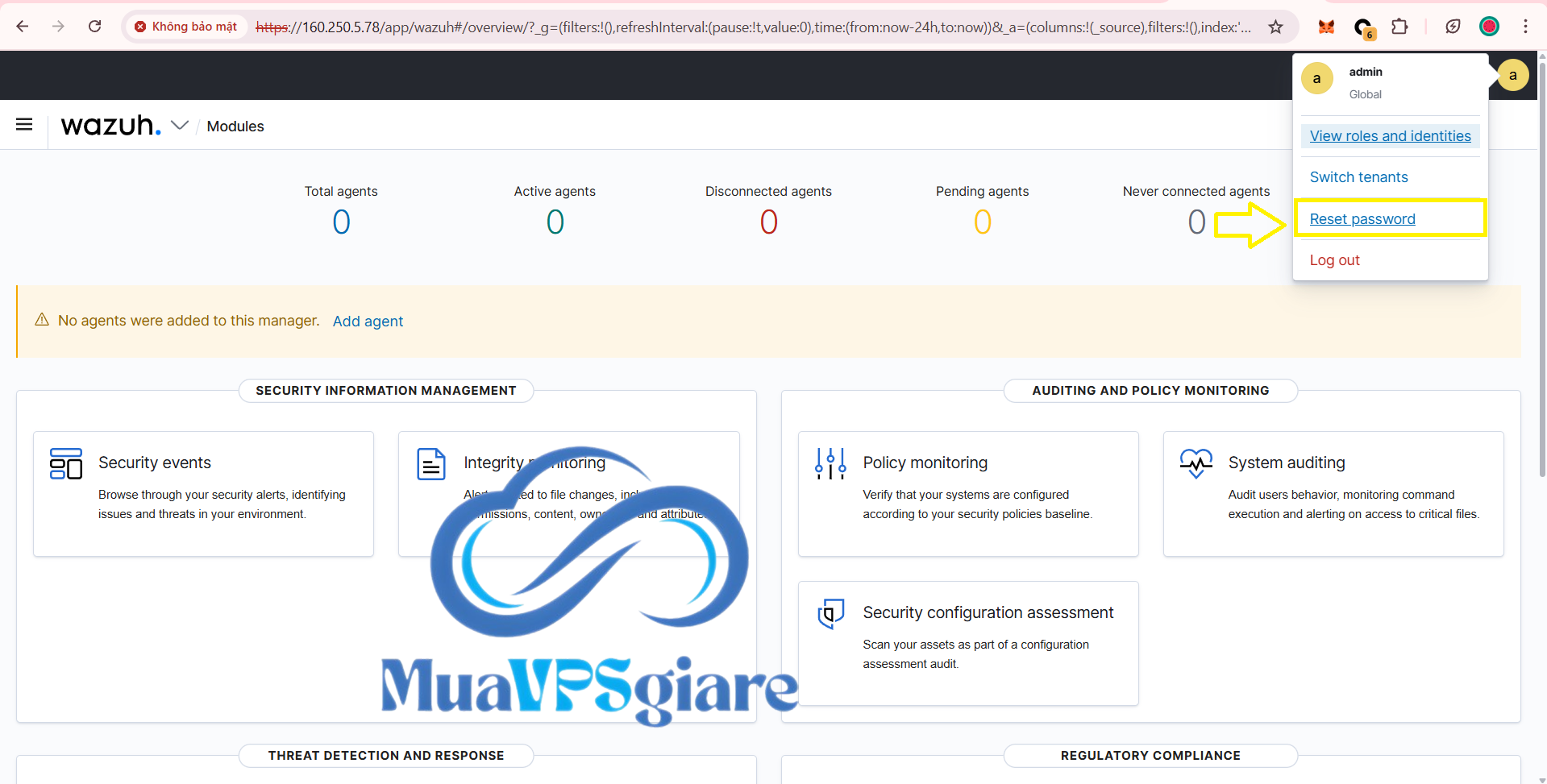Choose Switch tenants from user menu

click(x=1358, y=177)
